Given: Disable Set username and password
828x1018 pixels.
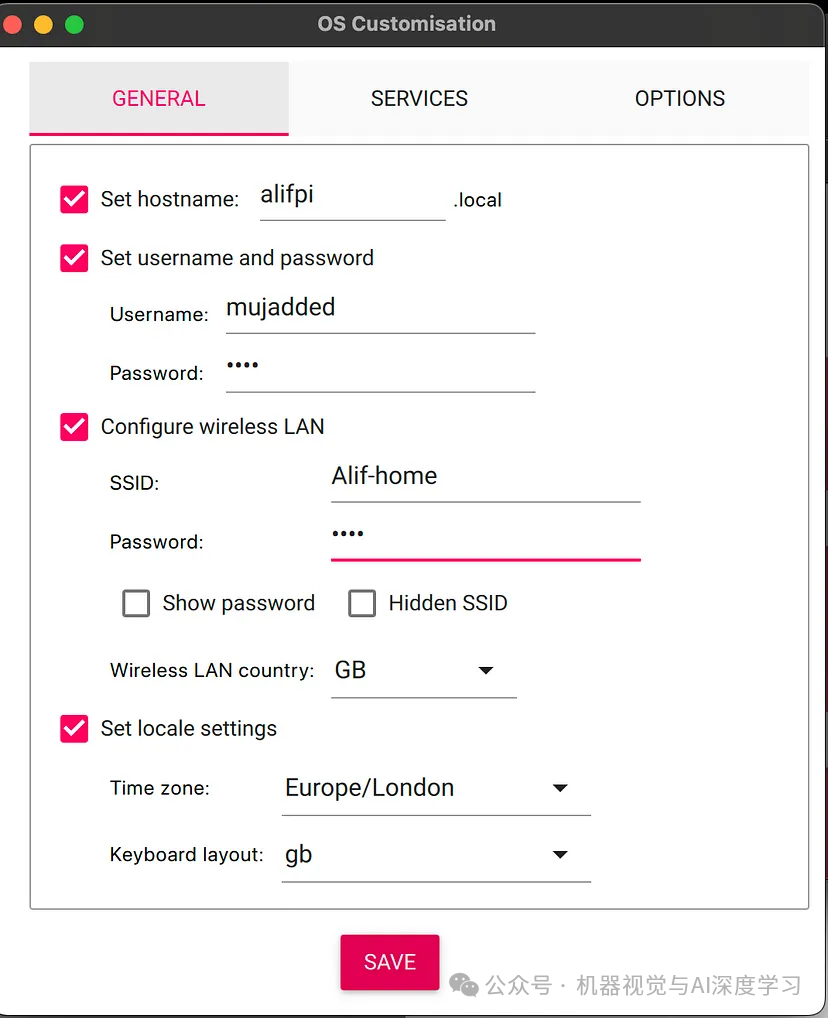Looking at the screenshot, I should point(73,258).
